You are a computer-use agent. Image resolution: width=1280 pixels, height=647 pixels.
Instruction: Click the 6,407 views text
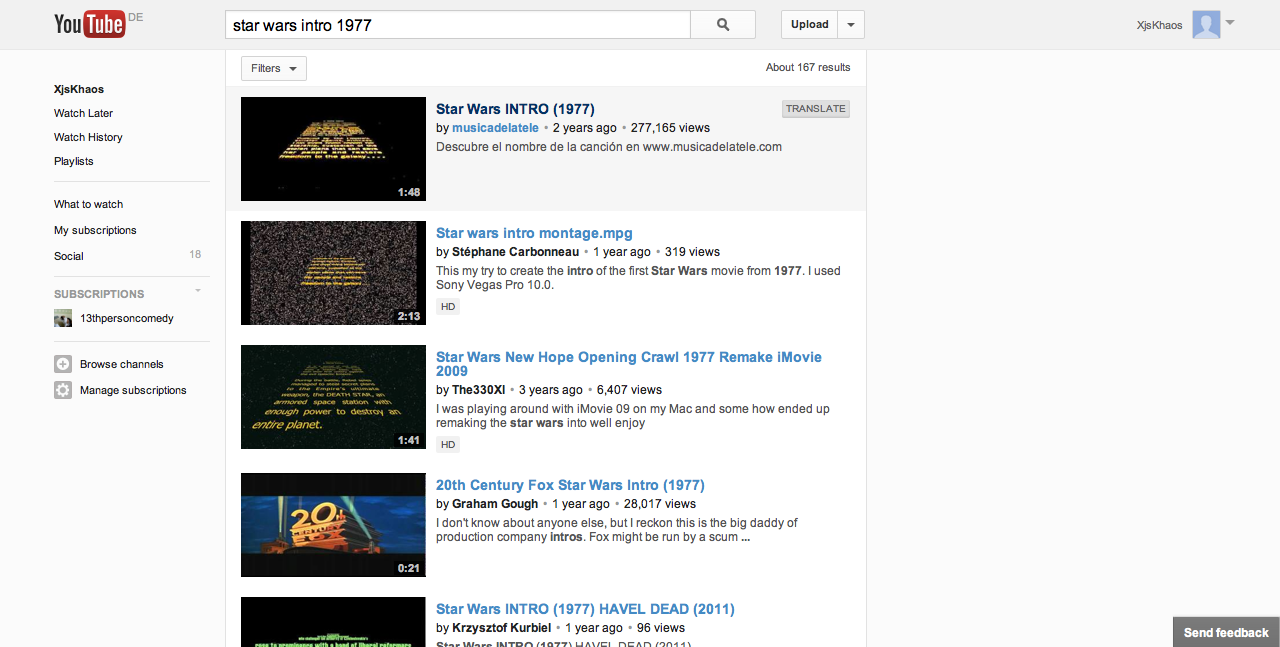pos(629,390)
